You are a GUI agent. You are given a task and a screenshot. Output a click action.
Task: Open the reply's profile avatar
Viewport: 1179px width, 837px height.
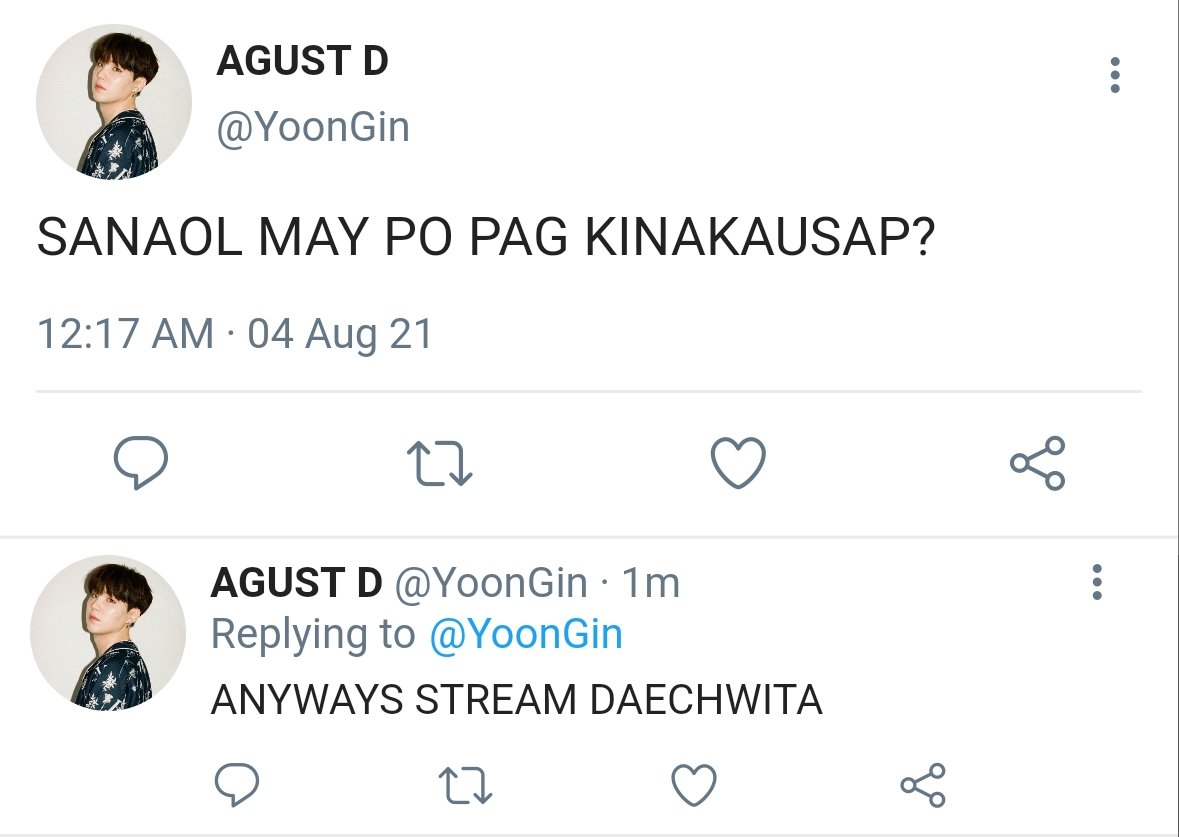point(108,633)
